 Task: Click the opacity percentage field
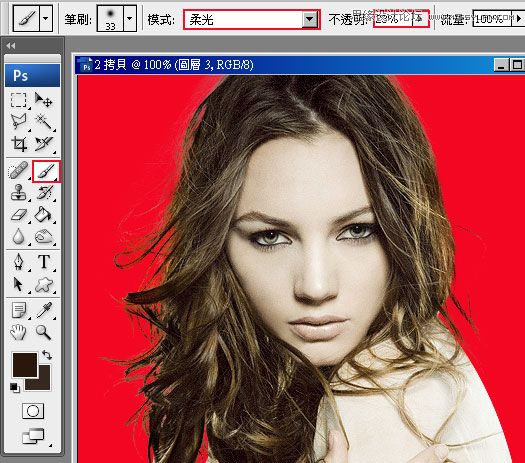click(x=393, y=19)
